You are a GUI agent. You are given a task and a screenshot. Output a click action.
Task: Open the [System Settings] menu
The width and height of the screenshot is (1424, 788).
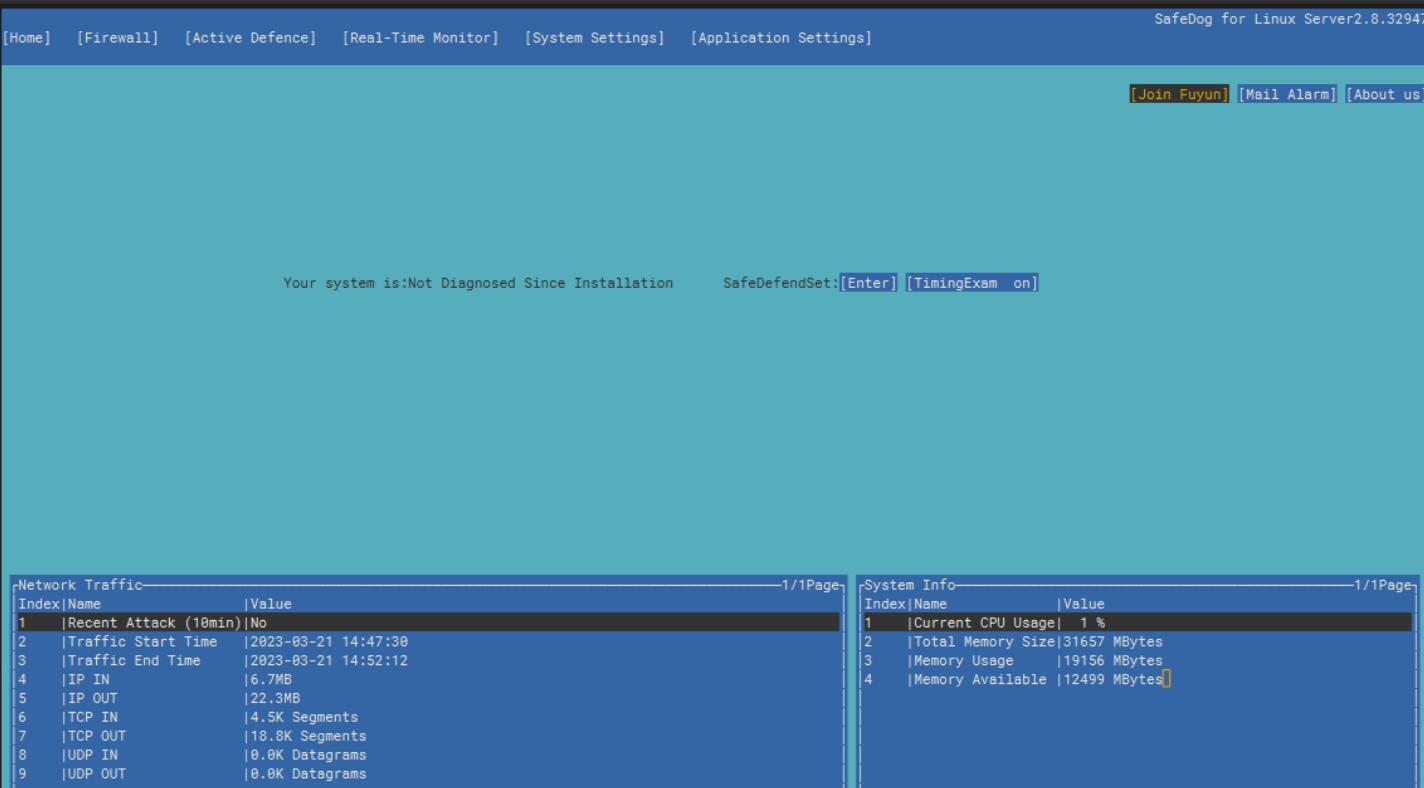594,38
